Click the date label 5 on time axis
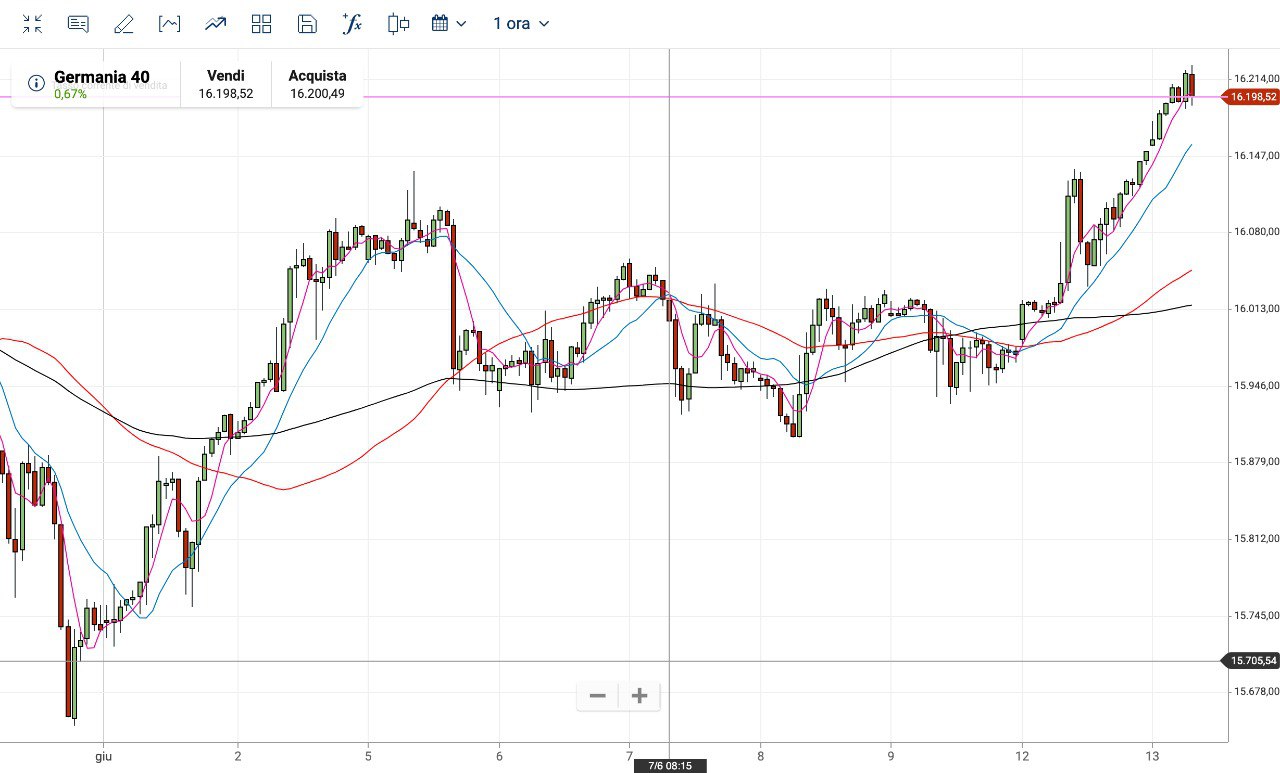 368,757
